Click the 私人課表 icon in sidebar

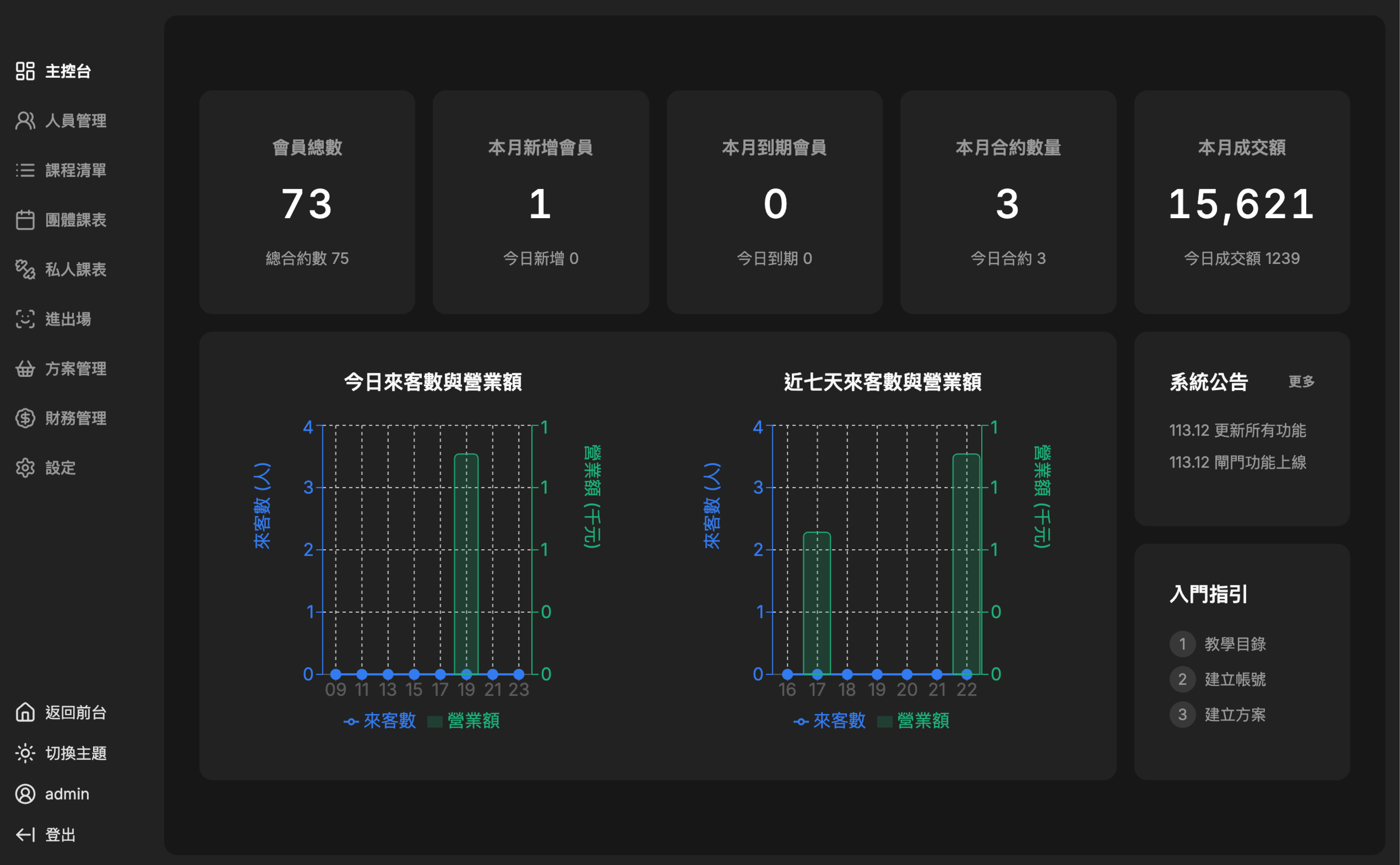coord(25,270)
